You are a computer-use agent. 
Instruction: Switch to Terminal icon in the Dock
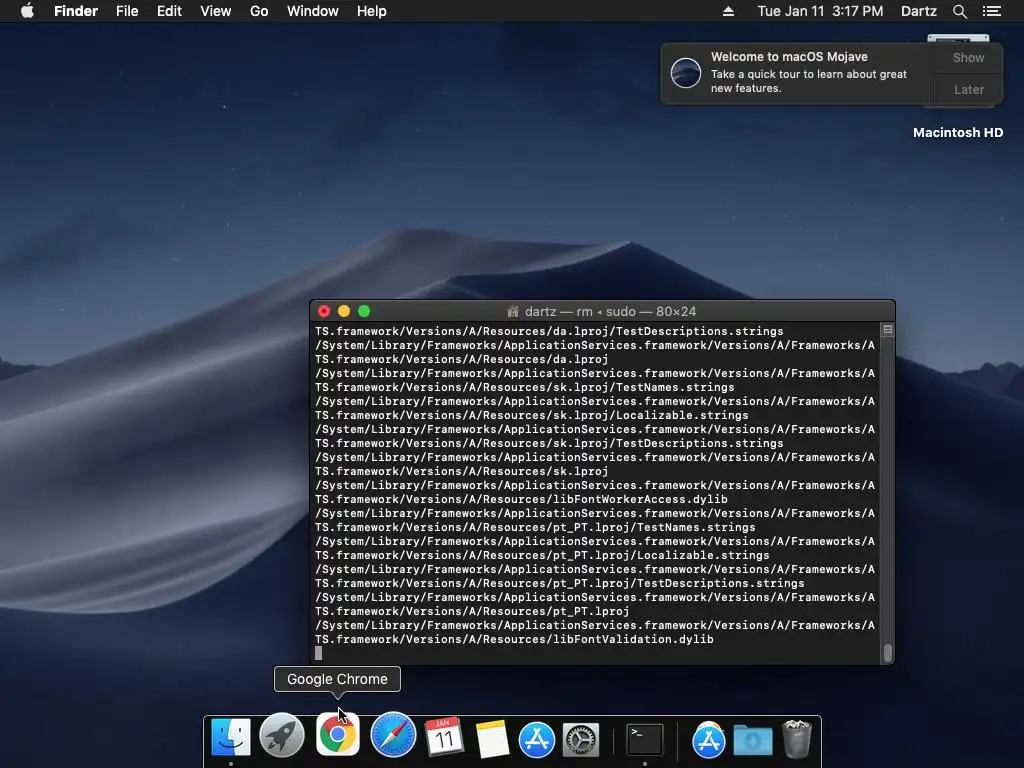point(645,740)
